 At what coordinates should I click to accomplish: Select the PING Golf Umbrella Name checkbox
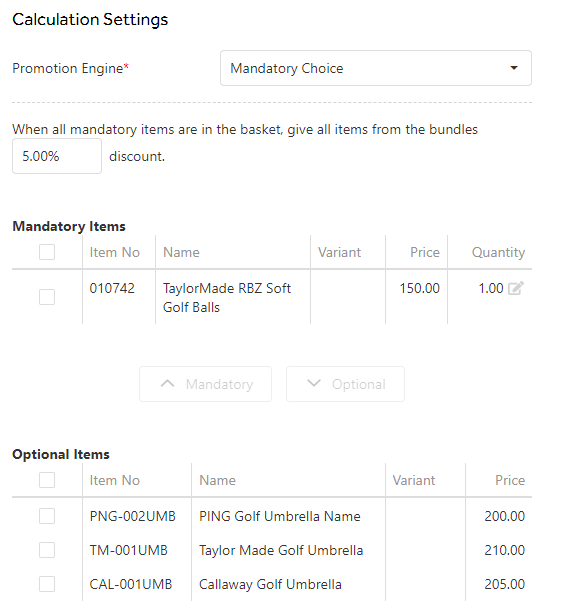tap(47, 516)
